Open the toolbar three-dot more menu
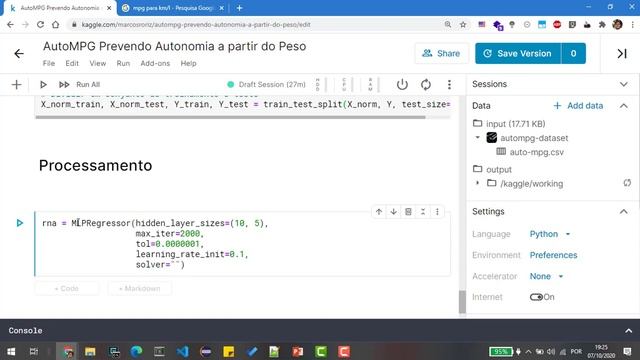This screenshot has height=360, width=640. tap(449, 84)
